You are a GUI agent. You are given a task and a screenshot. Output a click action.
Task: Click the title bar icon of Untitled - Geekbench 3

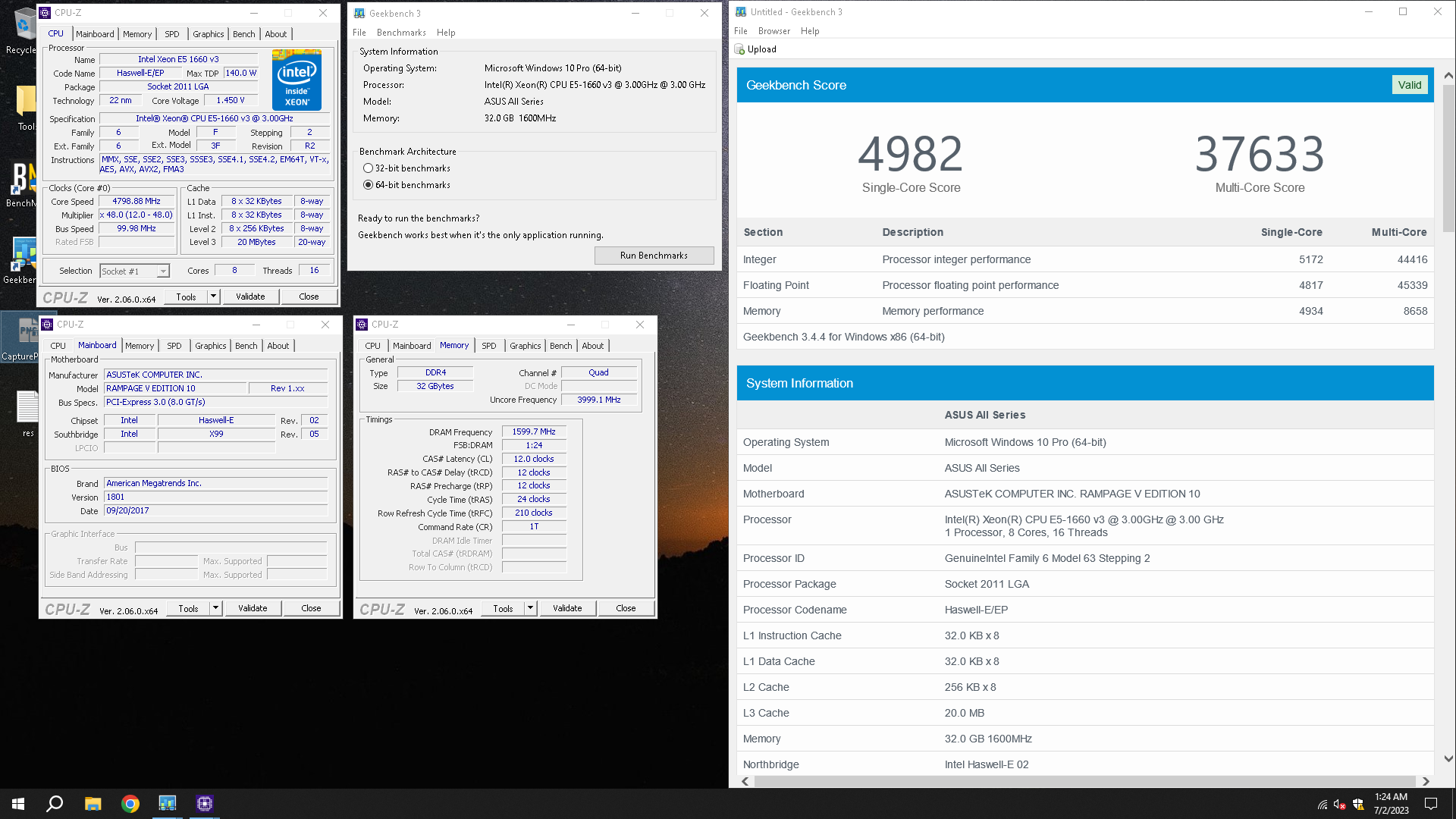tap(741, 11)
